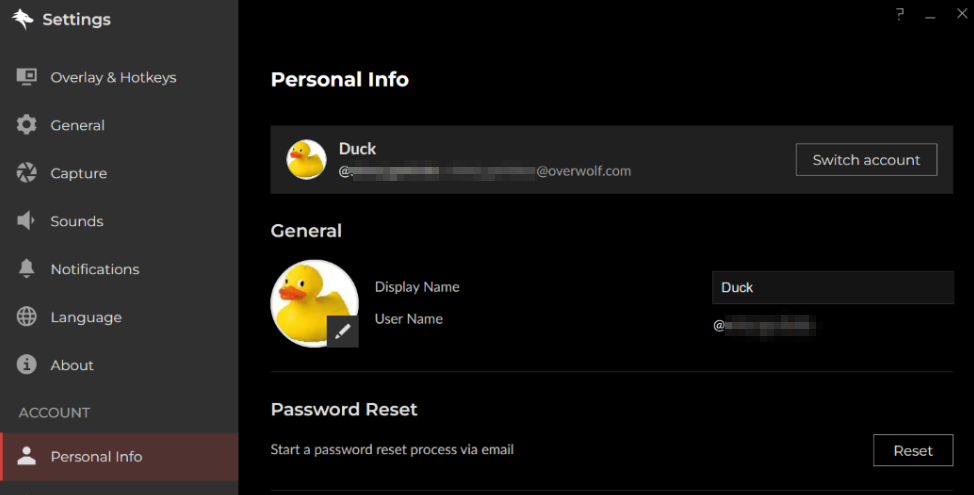Screen dimensions: 974x495
Task: Click the Duck name in account card
Action: (x=357, y=148)
